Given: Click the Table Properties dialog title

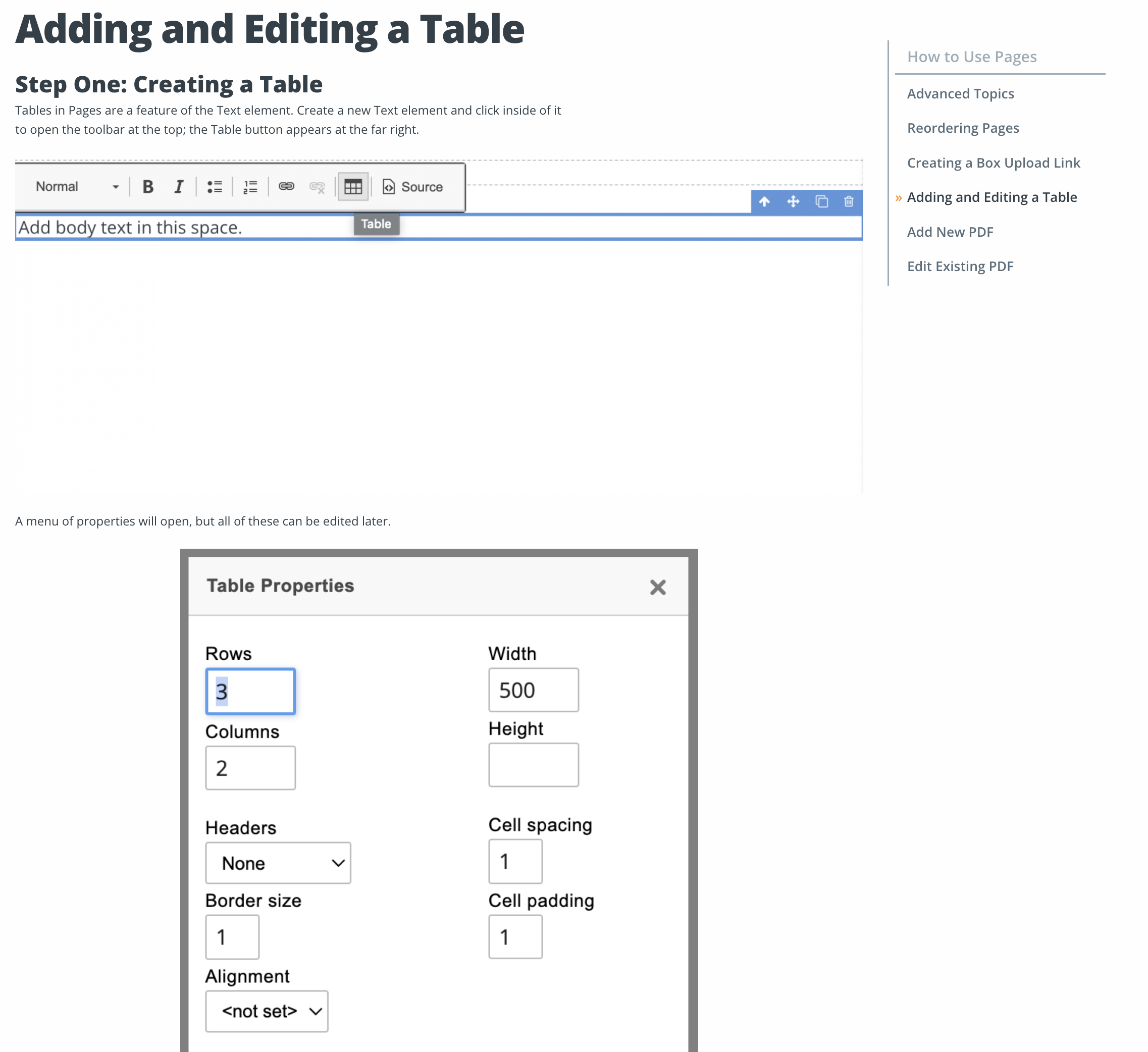Looking at the screenshot, I should pyautogui.click(x=280, y=586).
